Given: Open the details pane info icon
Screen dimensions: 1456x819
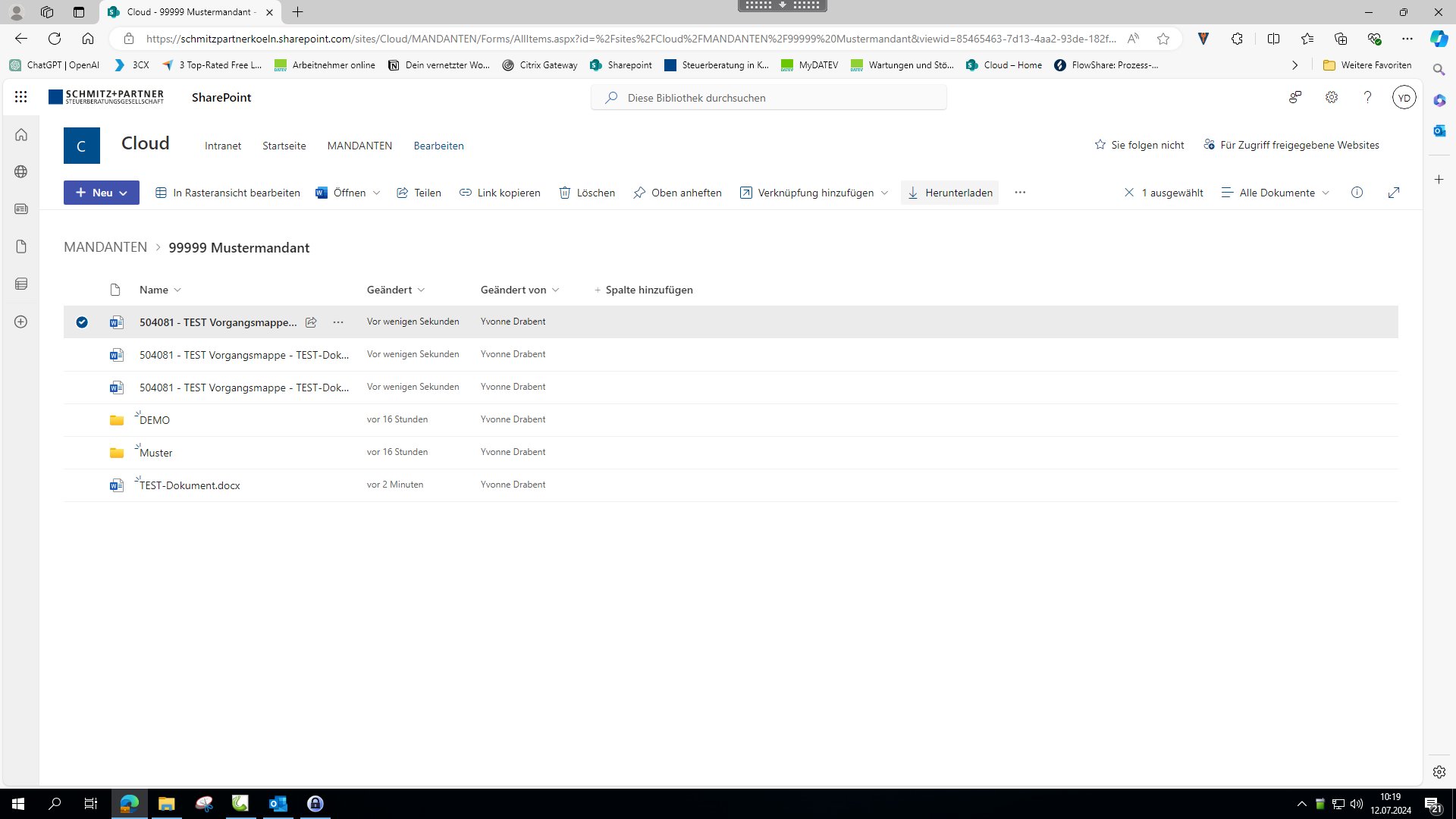Looking at the screenshot, I should pyautogui.click(x=1357, y=193).
